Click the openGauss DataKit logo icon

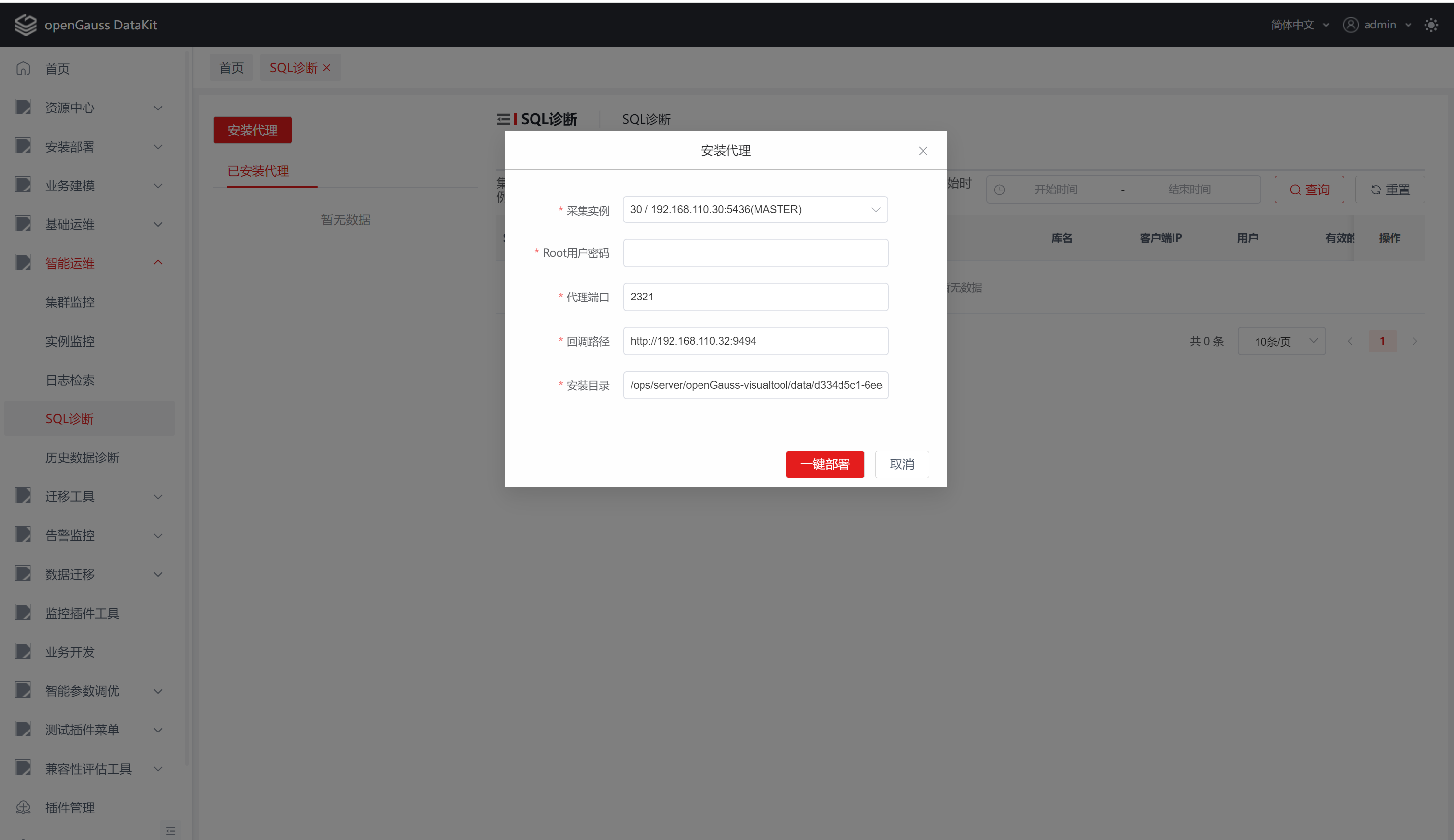pyautogui.click(x=26, y=25)
